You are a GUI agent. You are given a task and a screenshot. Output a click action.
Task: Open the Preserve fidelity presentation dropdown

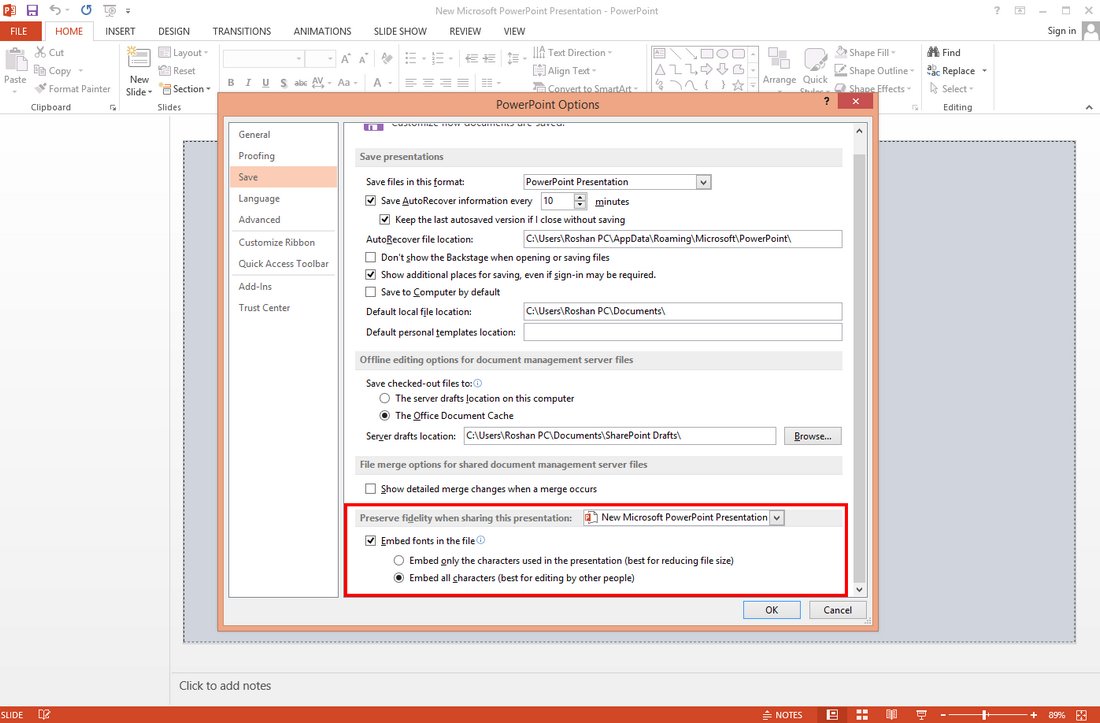pos(777,517)
